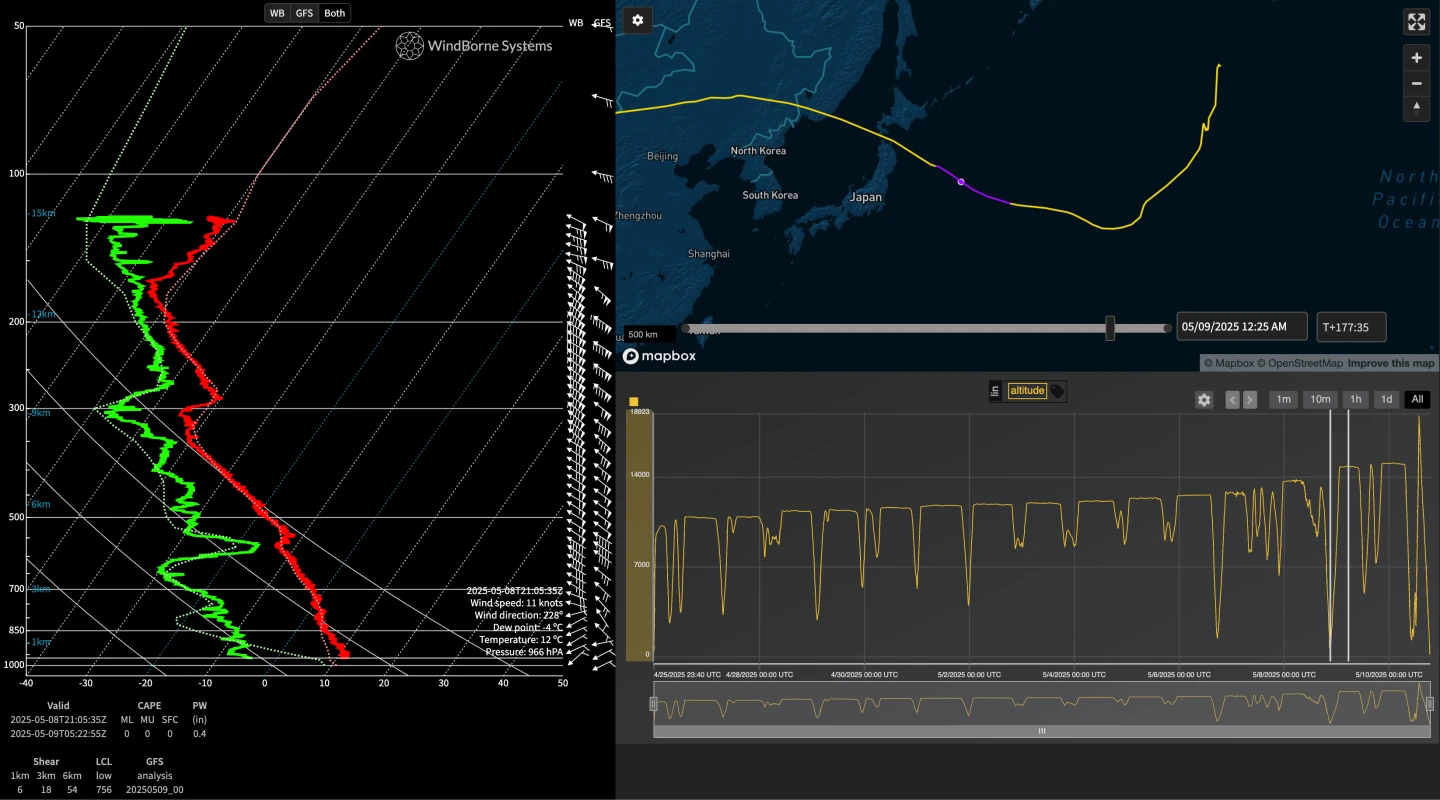Zoom in on the map
This screenshot has height=800, width=1440.
1417,58
